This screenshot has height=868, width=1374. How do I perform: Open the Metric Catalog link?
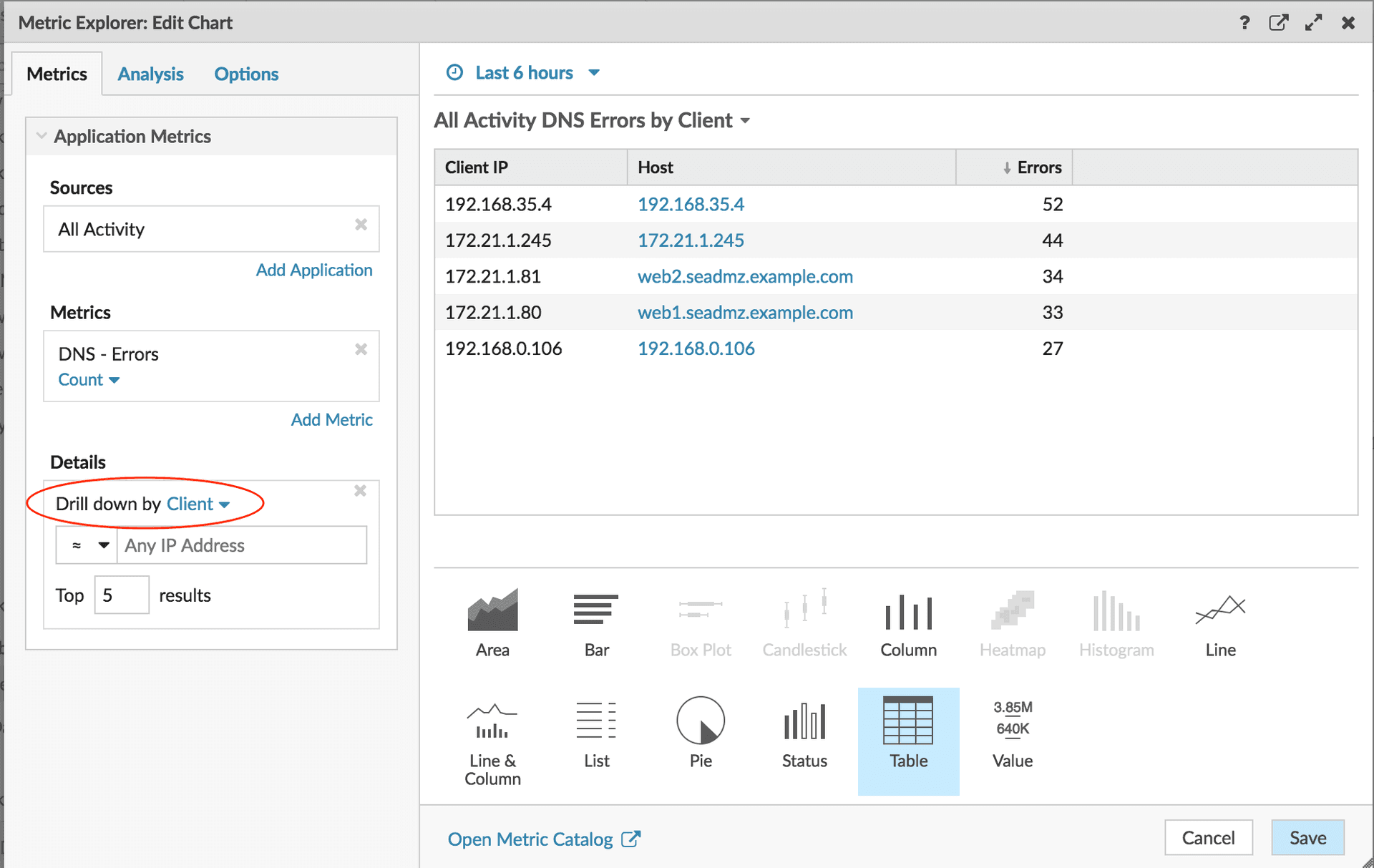click(x=530, y=839)
